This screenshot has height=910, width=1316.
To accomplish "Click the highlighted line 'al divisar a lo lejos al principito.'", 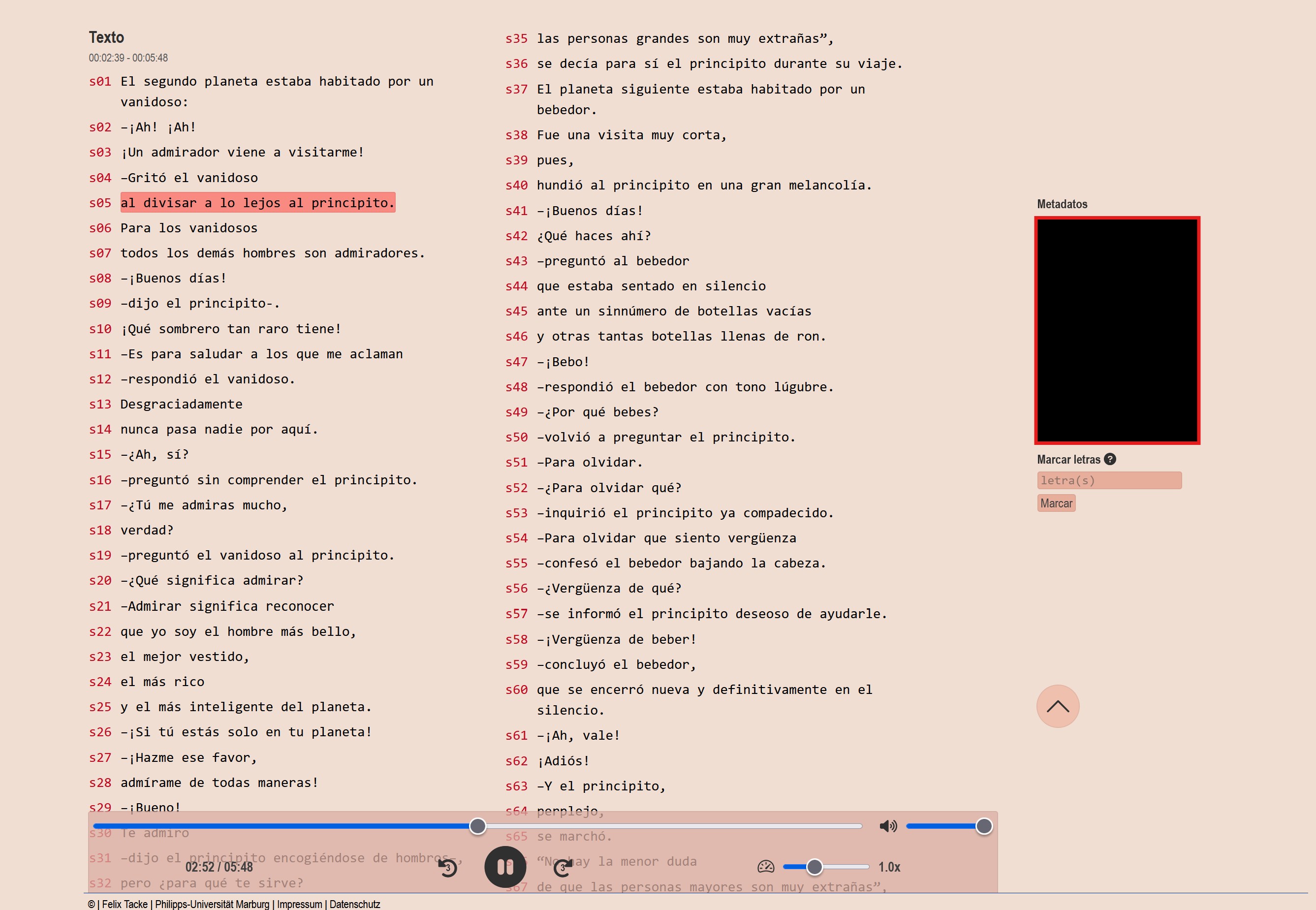I will click(258, 202).
